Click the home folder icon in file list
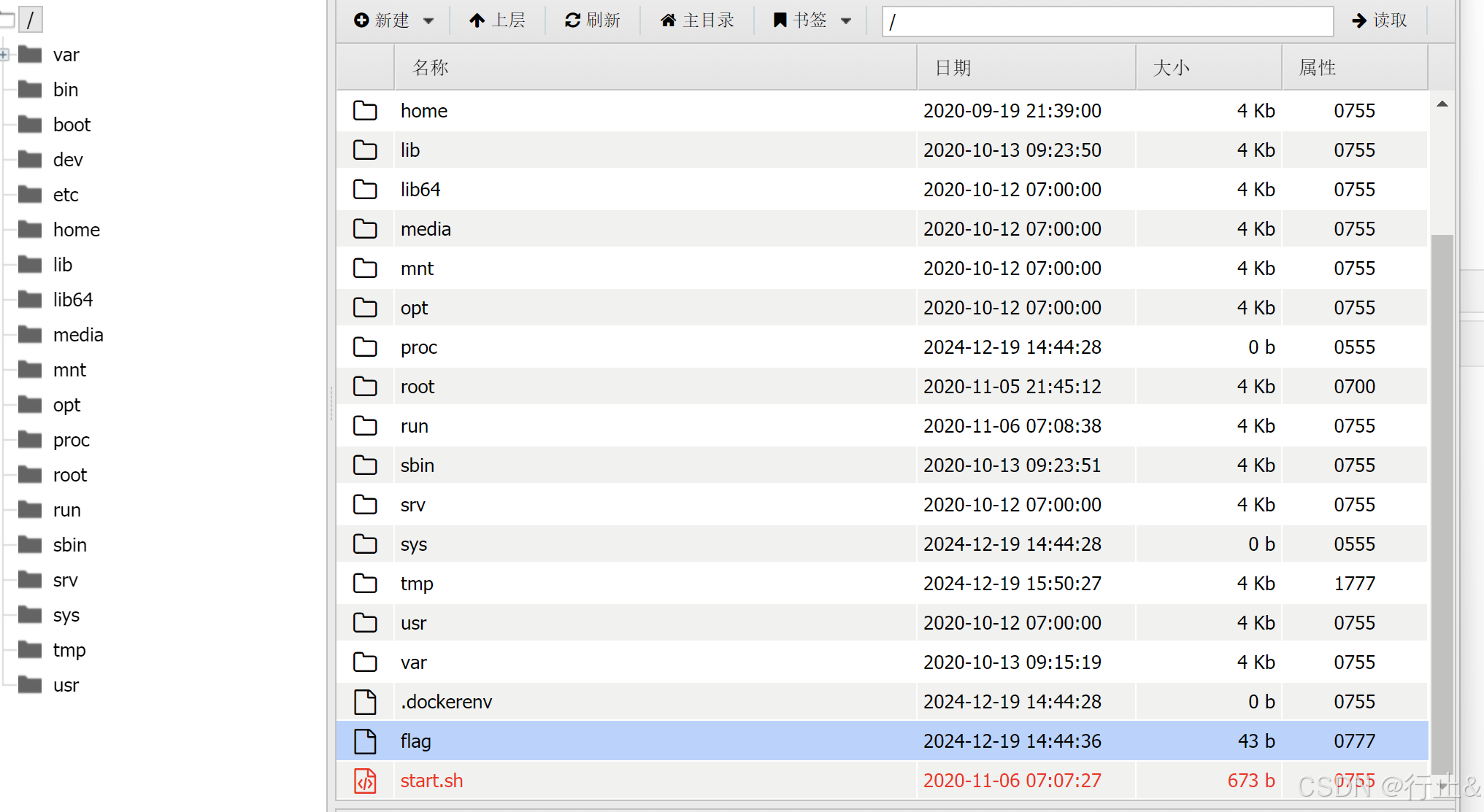 point(365,111)
